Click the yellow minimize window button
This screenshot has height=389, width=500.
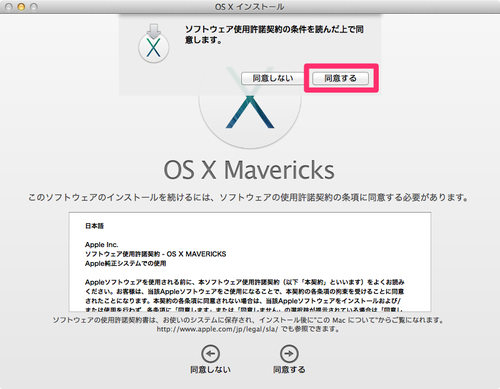coord(21,7)
